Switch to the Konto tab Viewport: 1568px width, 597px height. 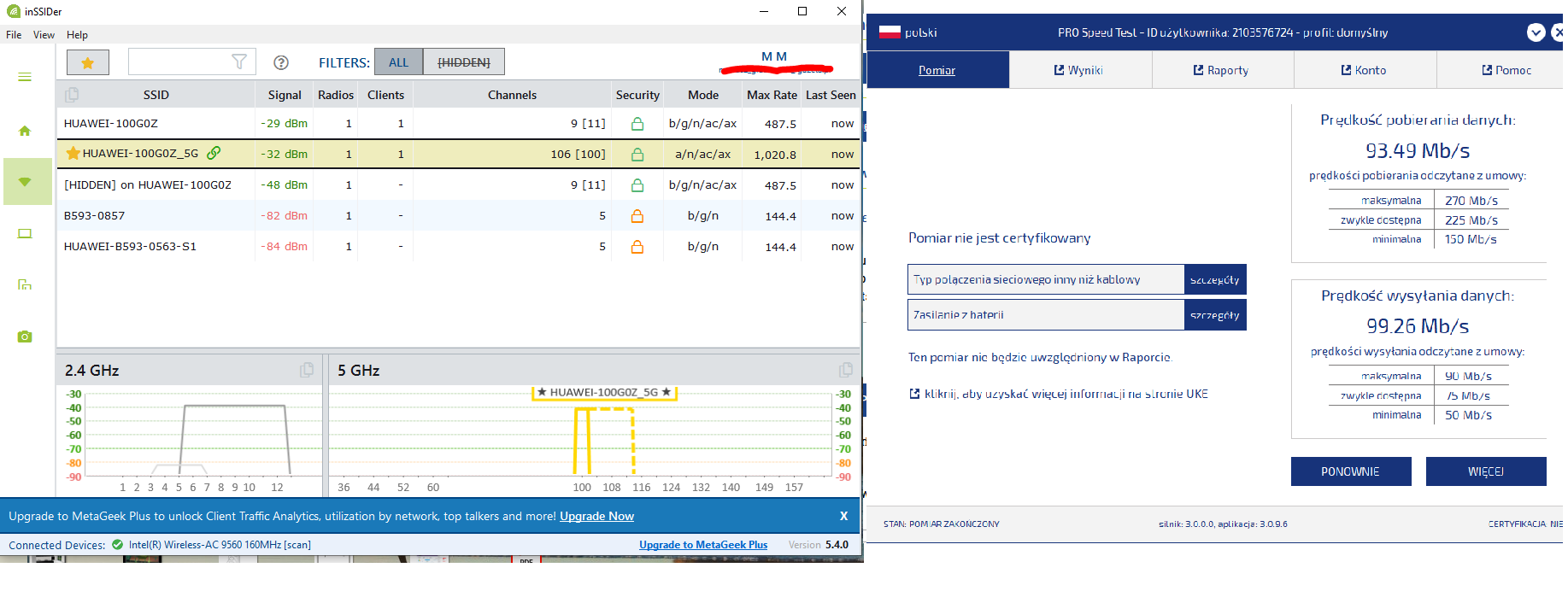(x=1365, y=70)
